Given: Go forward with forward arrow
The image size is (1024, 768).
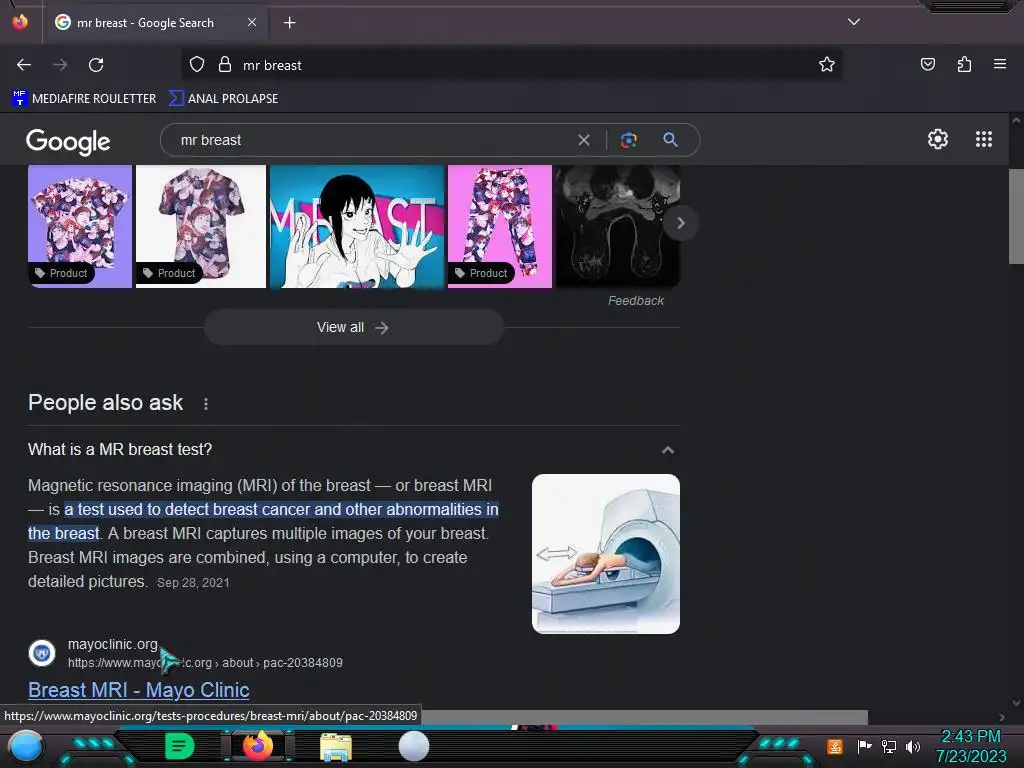Looking at the screenshot, I should click(60, 65).
